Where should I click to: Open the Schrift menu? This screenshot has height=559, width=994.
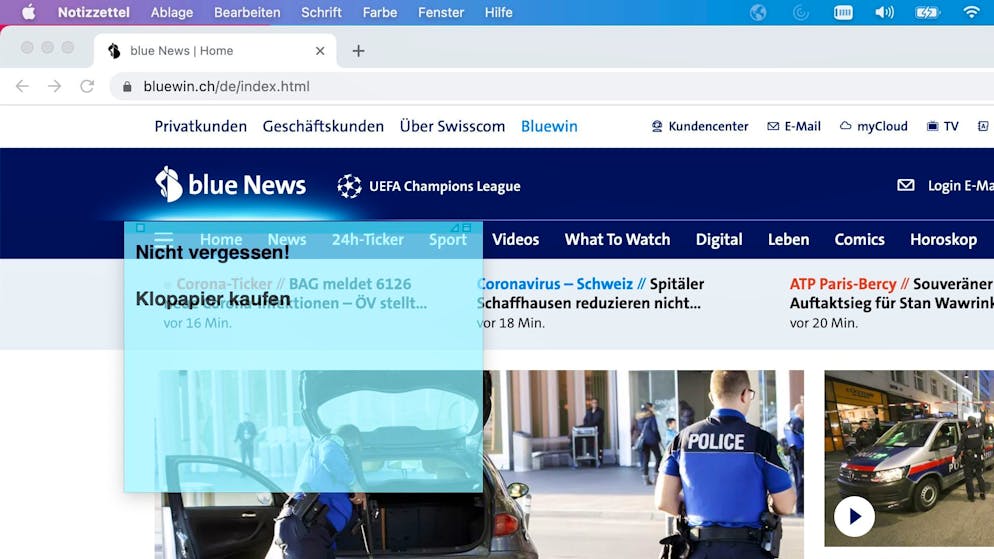pos(321,12)
